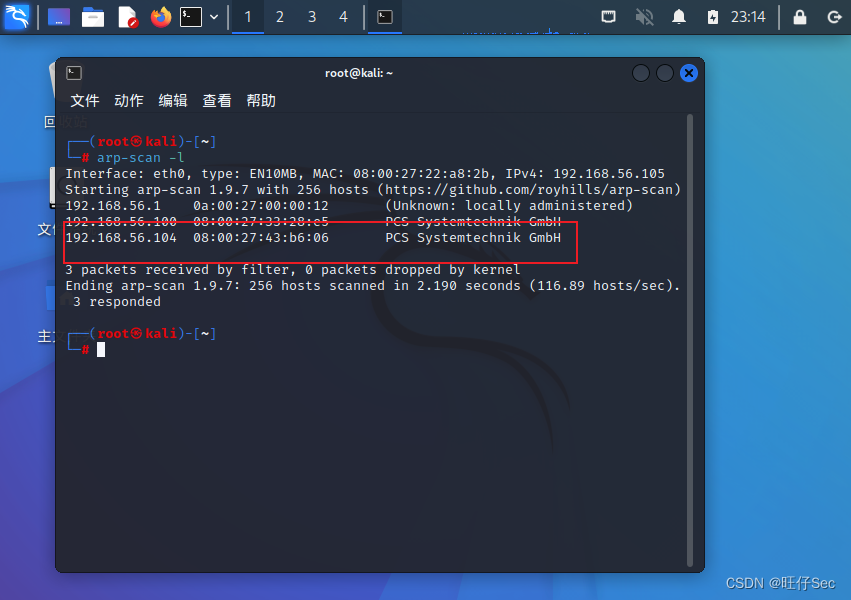Switch to workspace 2
Image resolution: width=851 pixels, height=600 pixels.
point(280,17)
